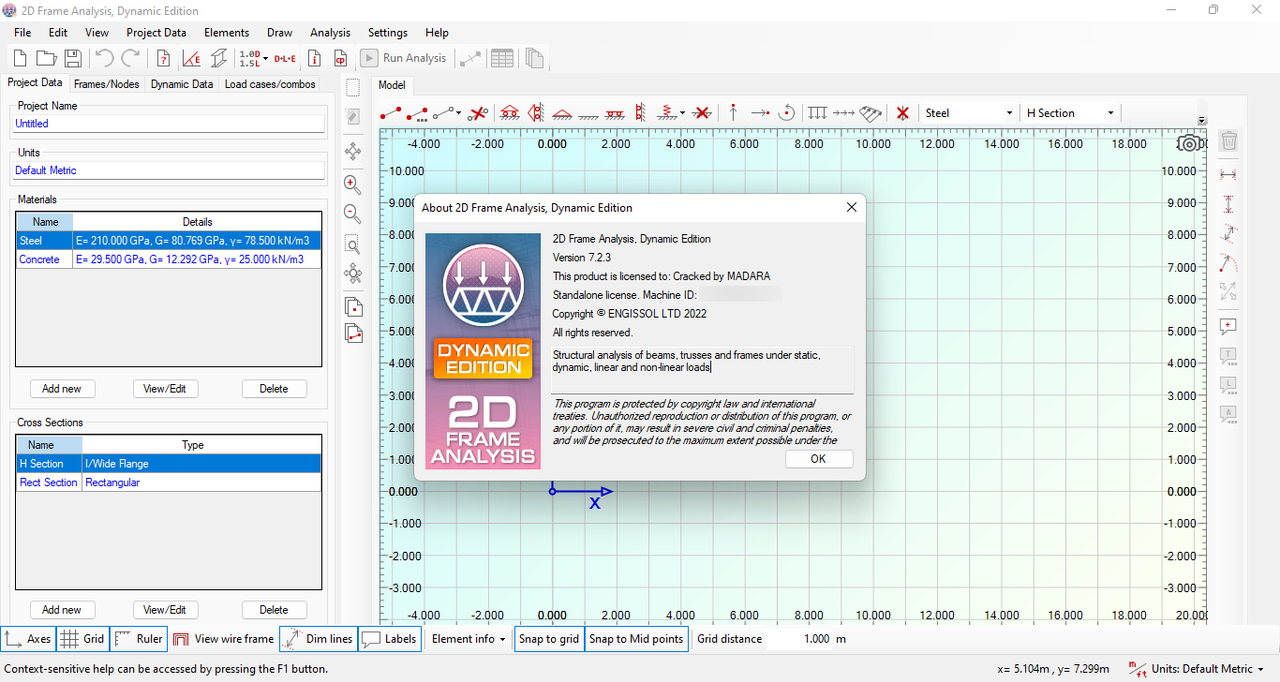Screen dimensions: 1280x682
Task: Open the File menu
Action: (22, 32)
